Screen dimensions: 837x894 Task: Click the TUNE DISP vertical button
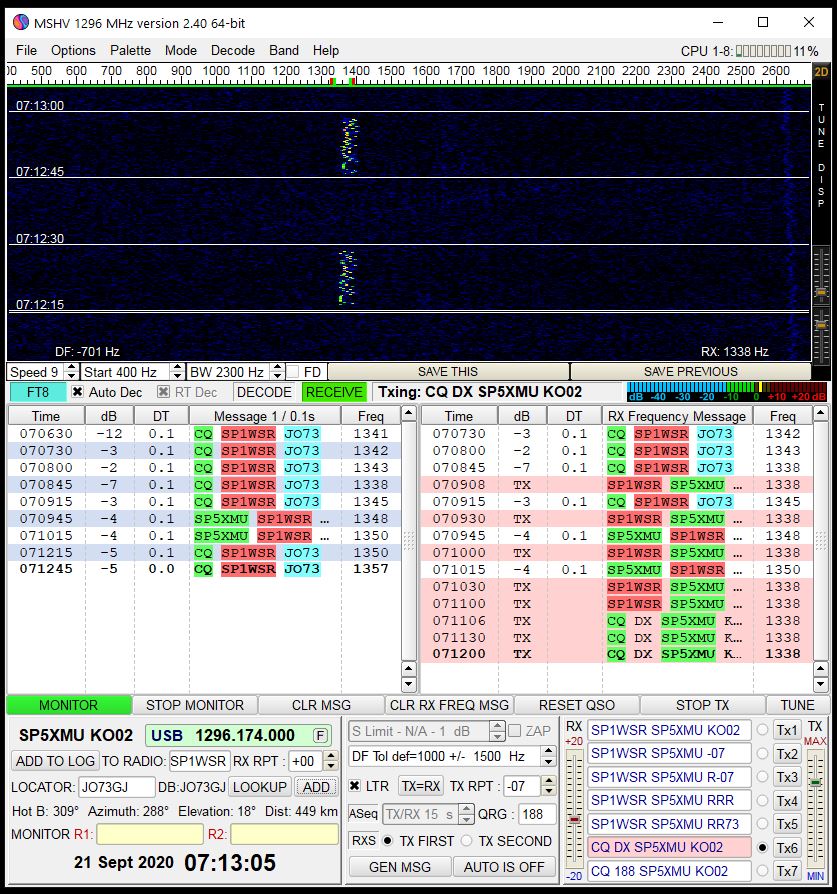click(x=821, y=155)
